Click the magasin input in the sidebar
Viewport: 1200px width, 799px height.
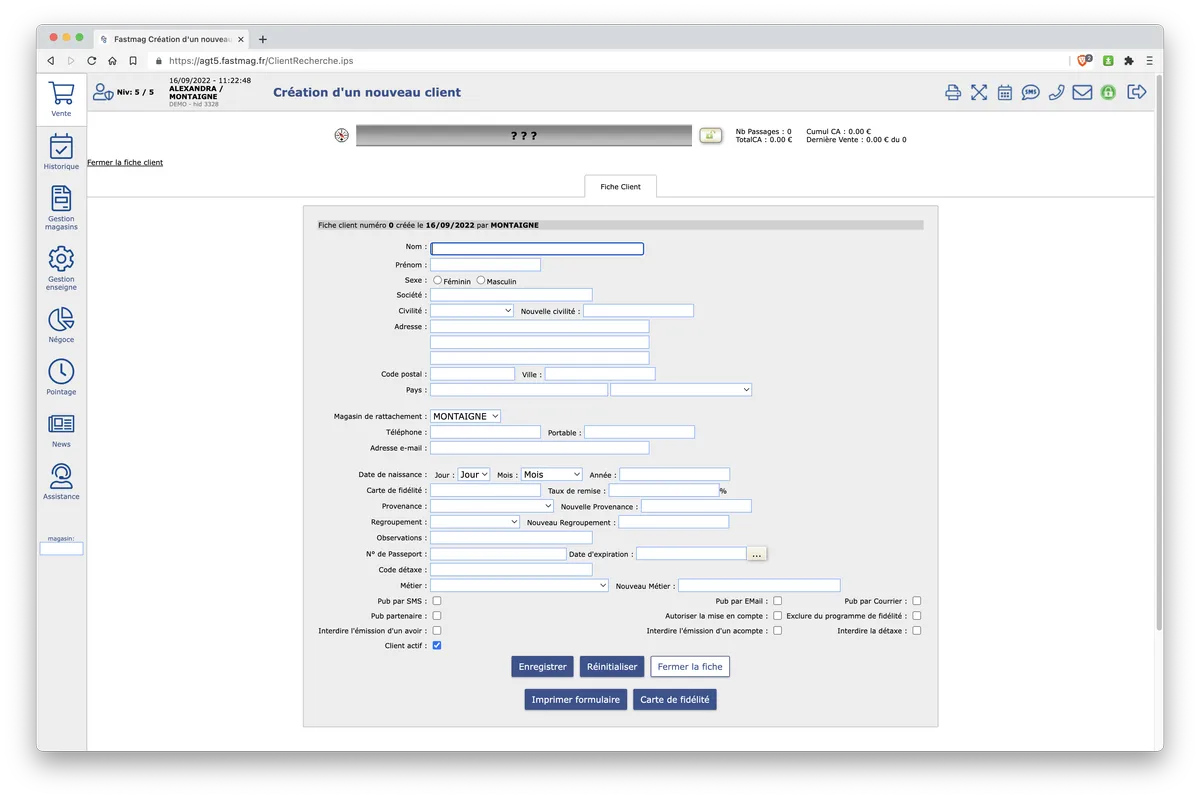(61, 549)
